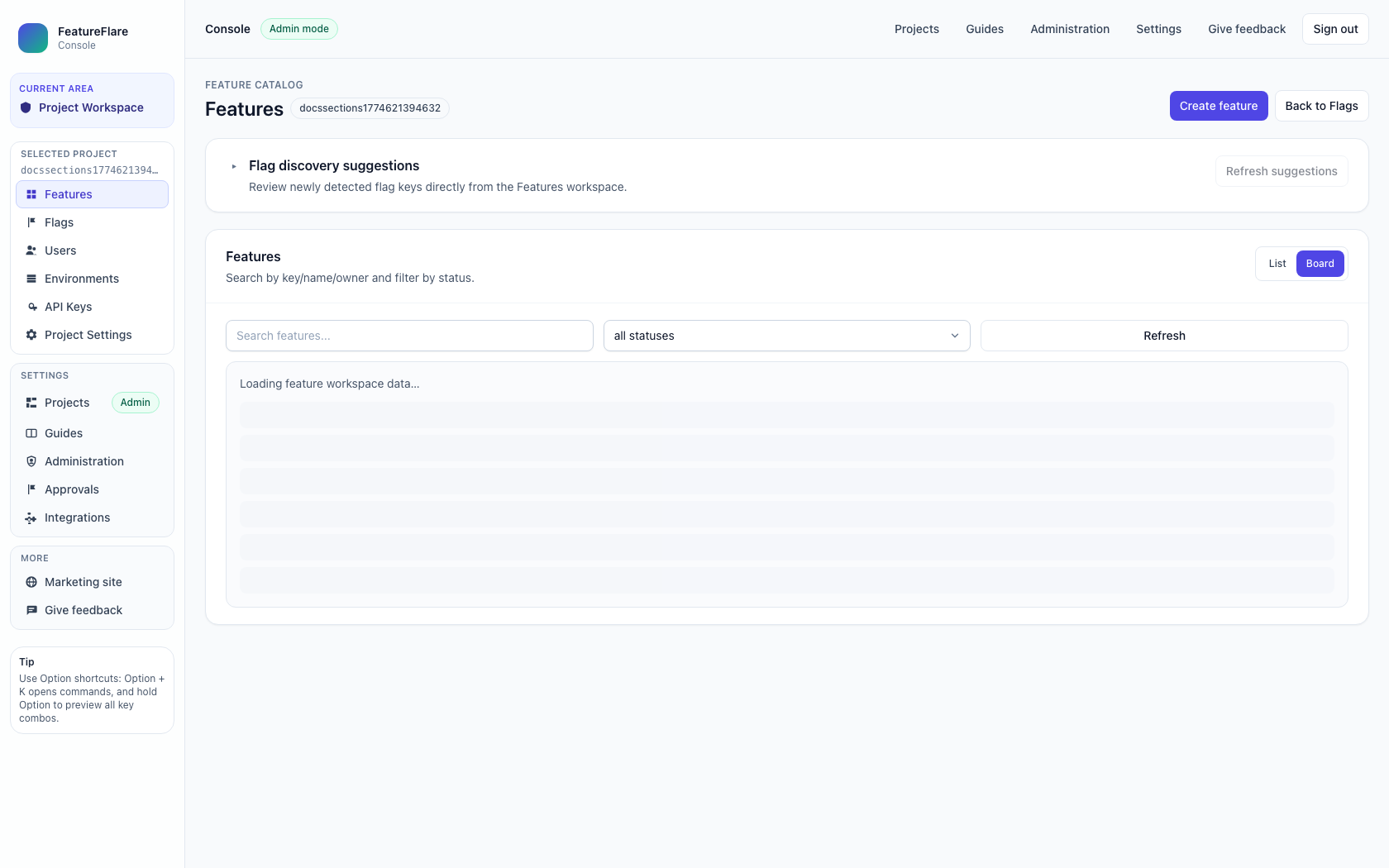Image resolution: width=1389 pixels, height=868 pixels.
Task: Click the Give feedback chat icon in sidebar
Action: [x=31, y=610]
